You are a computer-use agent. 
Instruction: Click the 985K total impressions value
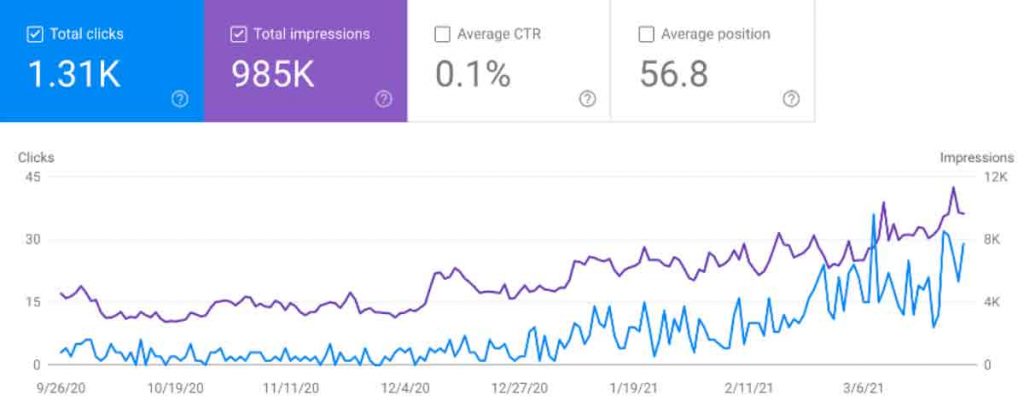273,75
